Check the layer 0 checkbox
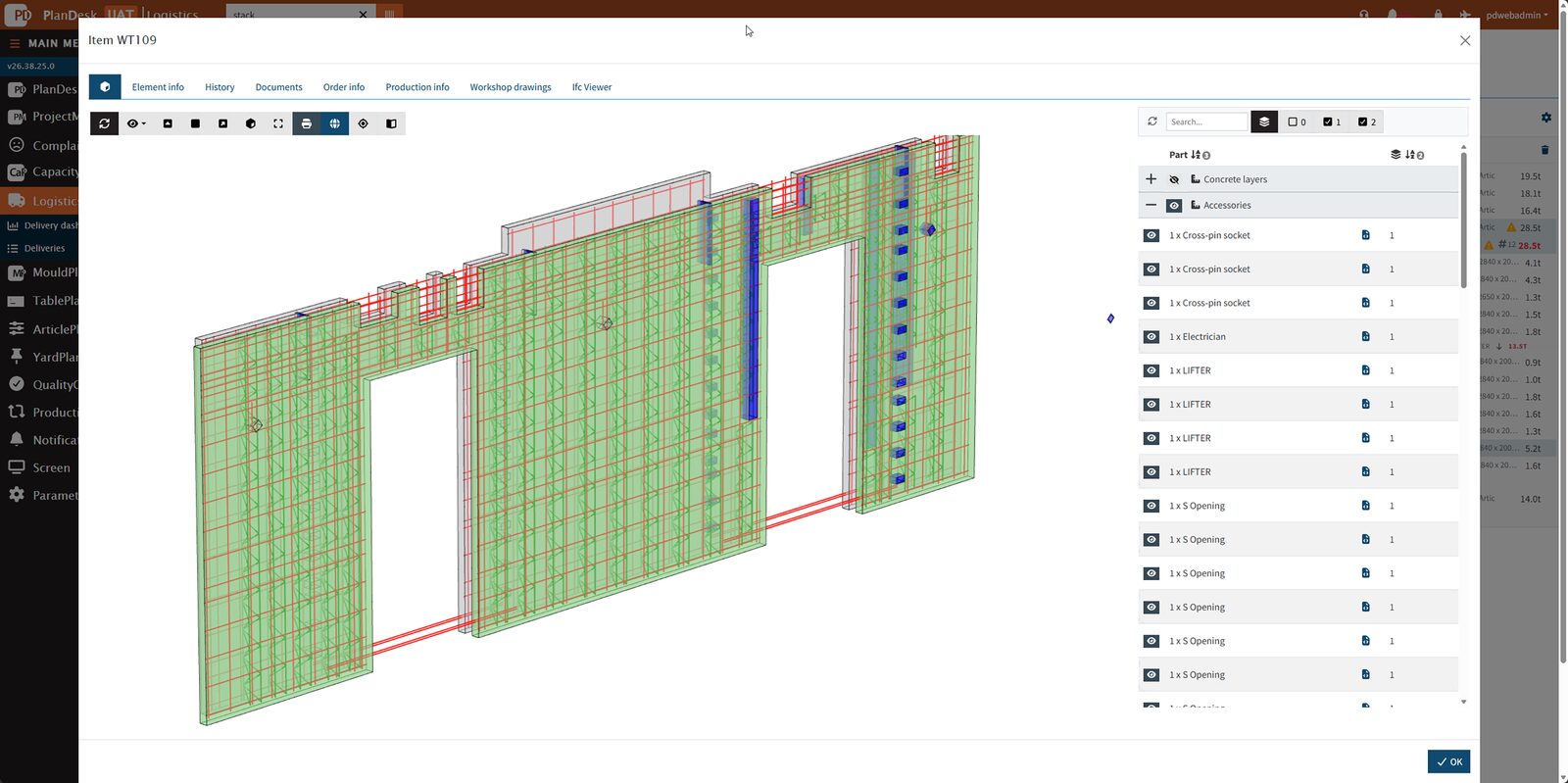 pos(1293,122)
